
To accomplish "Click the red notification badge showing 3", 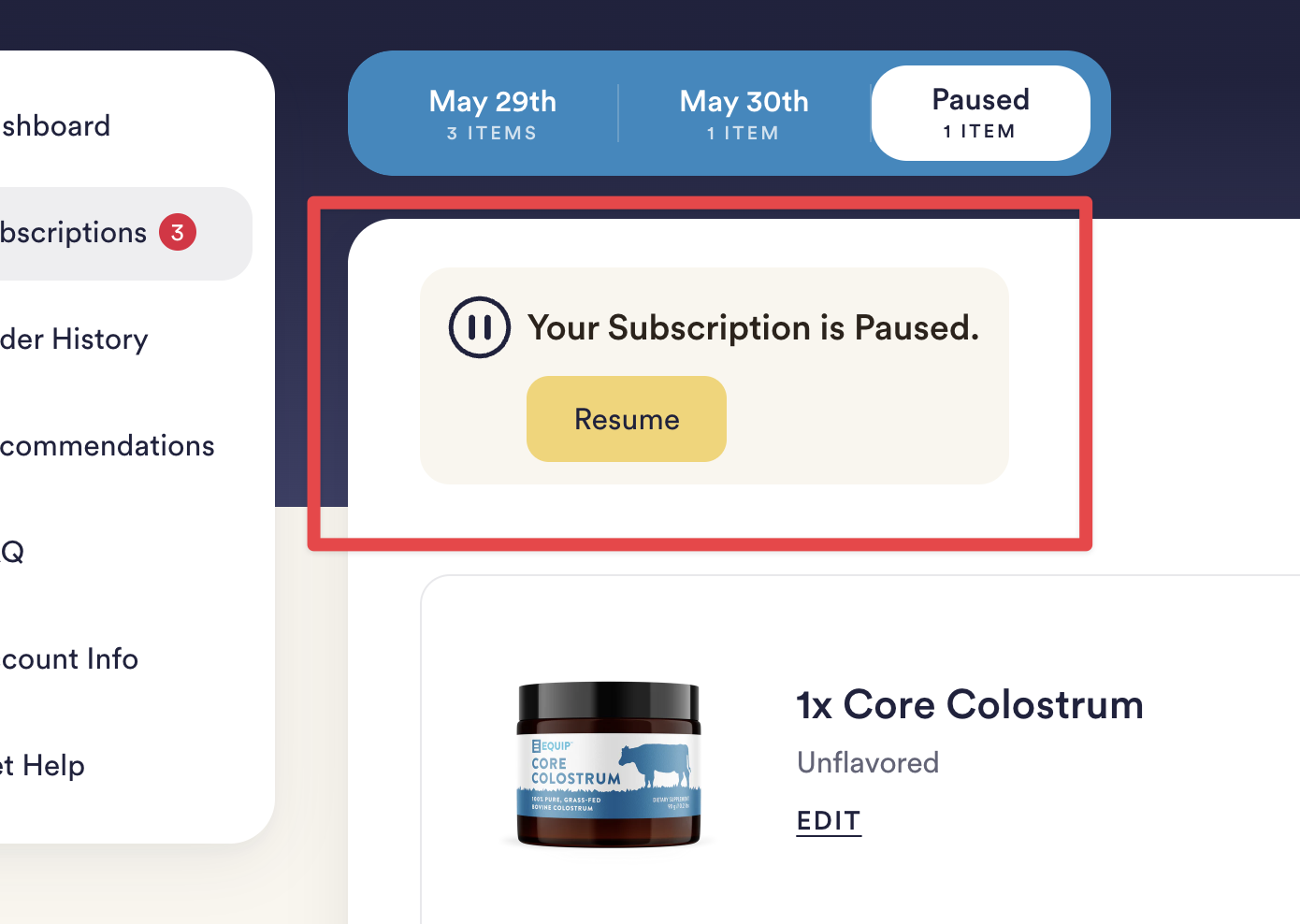I will (178, 232).
